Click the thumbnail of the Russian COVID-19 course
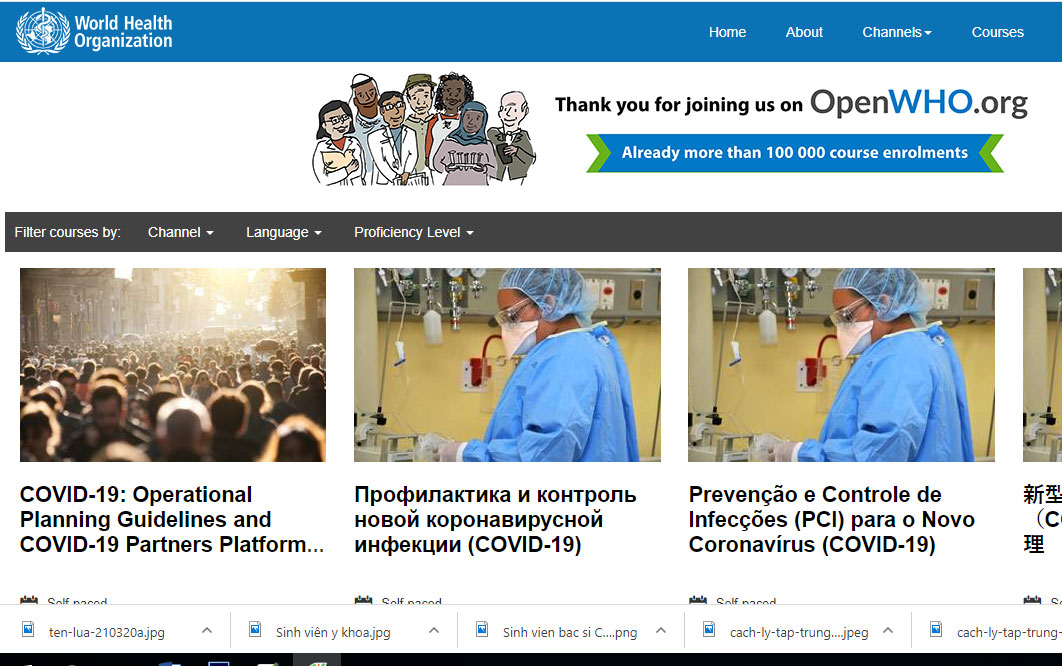Image resolution: width=1062 pixels, height=666 pixels. (x=507, y=365)
